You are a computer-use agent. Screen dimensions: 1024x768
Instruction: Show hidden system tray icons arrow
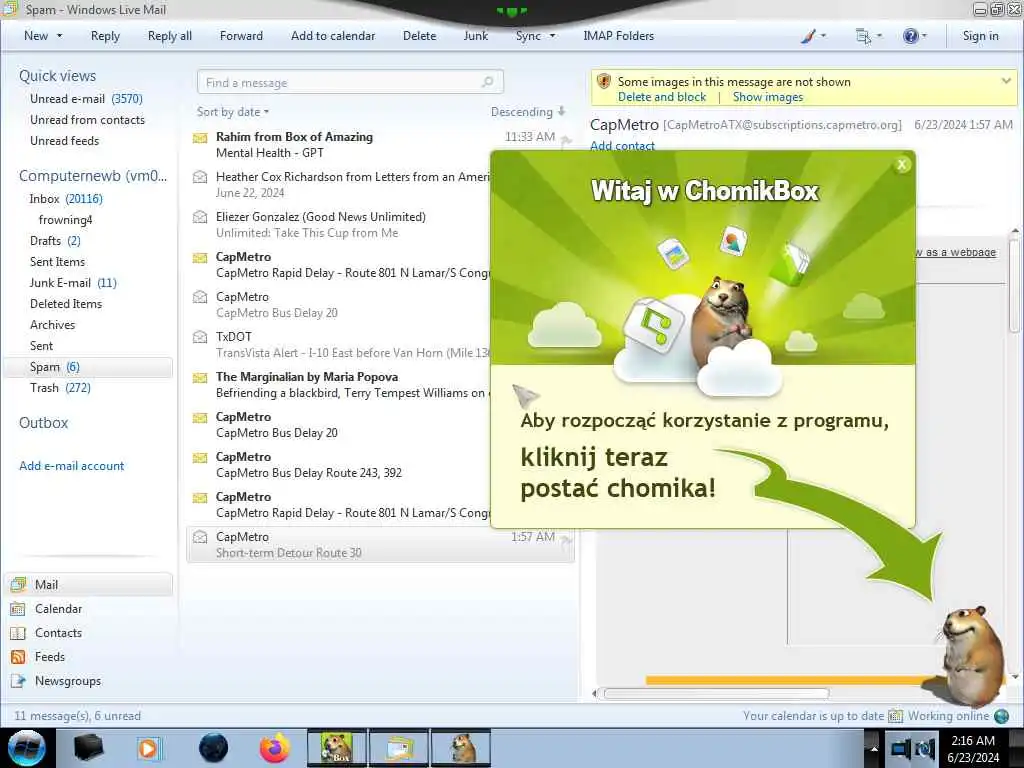click(874, 749)
